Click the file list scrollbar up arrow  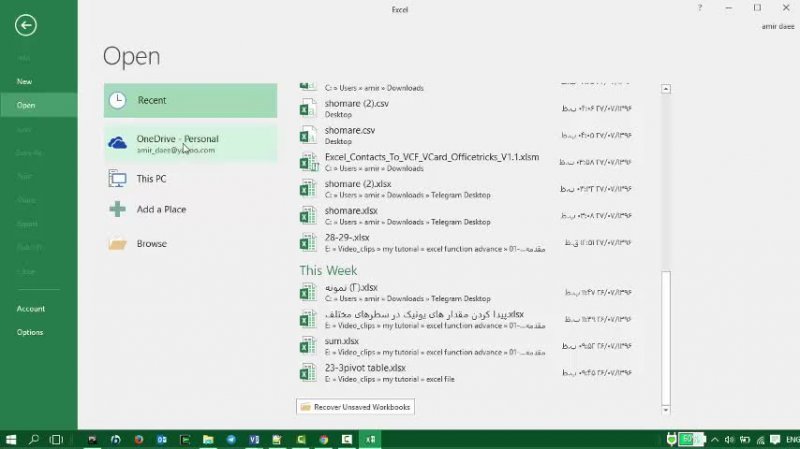coord(666,89)
